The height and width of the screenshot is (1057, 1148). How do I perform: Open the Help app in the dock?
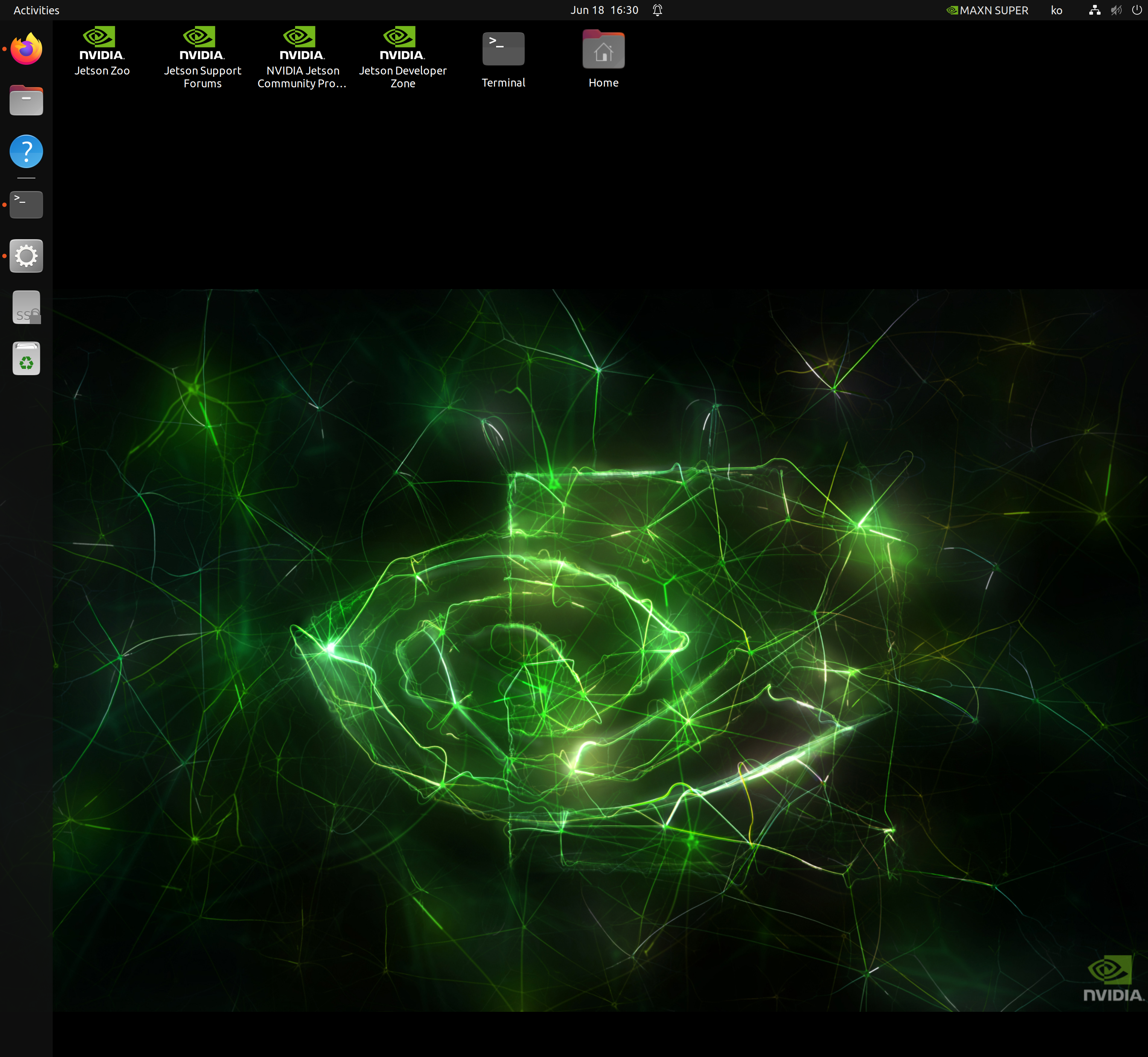[x=26, y=152]
